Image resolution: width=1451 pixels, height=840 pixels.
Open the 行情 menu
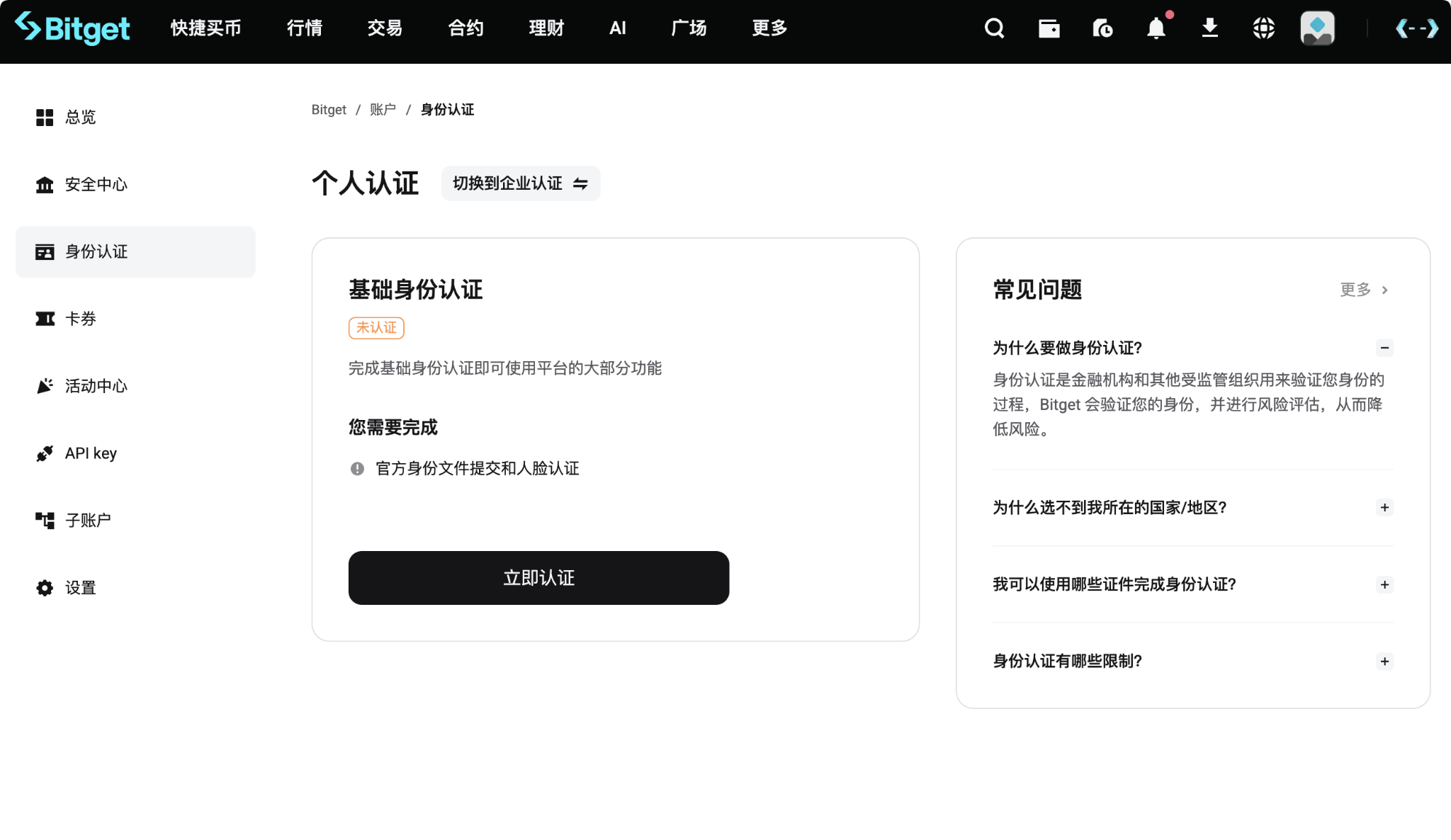click(305, 28)
